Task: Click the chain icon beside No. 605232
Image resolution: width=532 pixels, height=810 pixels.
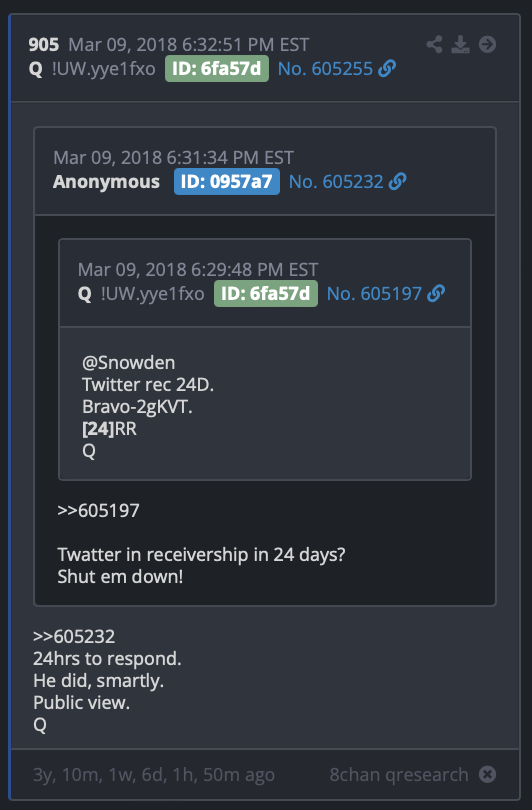Action: pyautogui.click(x=397, y=181)
